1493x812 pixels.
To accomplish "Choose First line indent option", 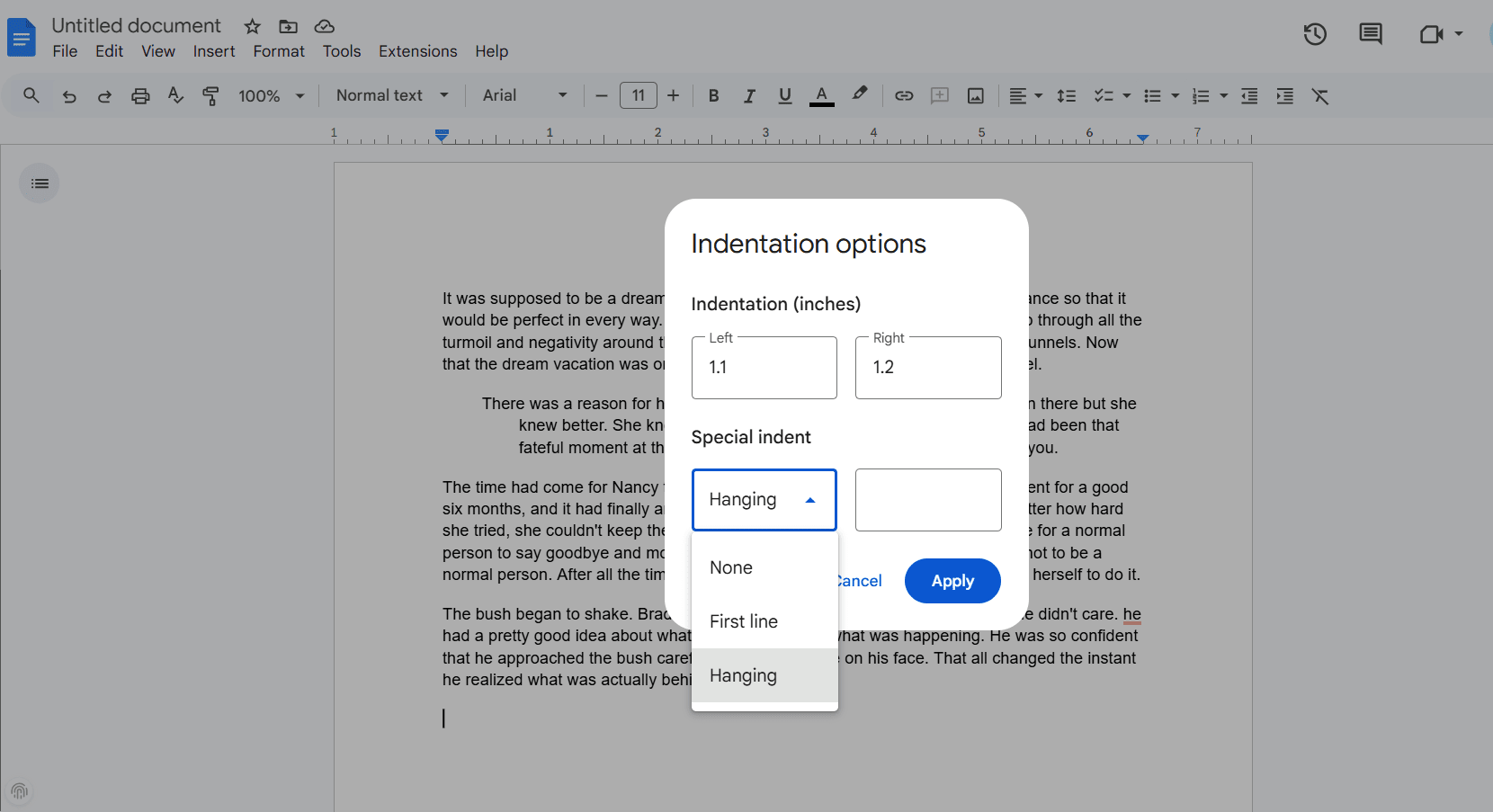I will [764, 621].
